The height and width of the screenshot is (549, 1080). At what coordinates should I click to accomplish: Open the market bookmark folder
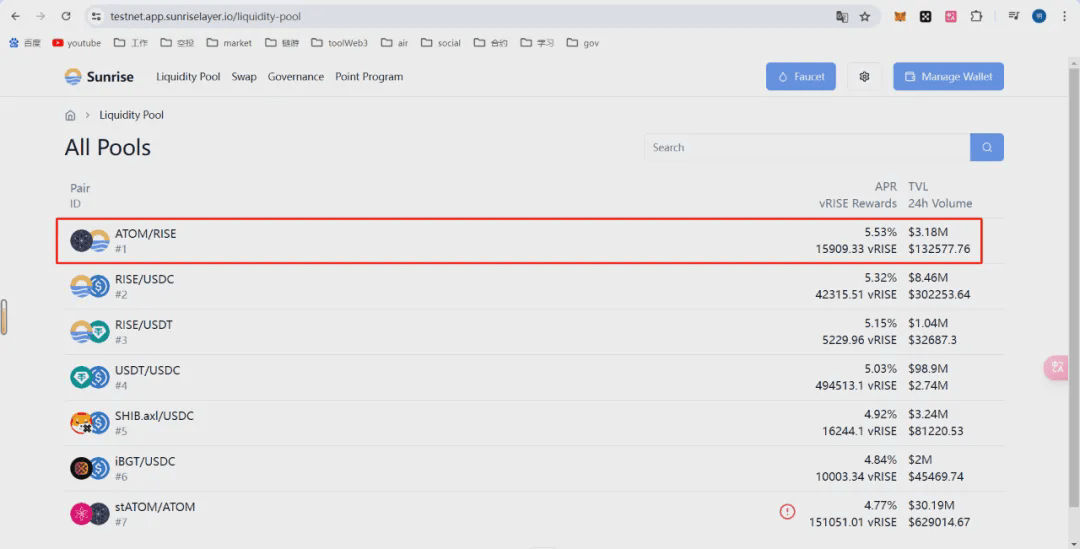pos(229,43)
